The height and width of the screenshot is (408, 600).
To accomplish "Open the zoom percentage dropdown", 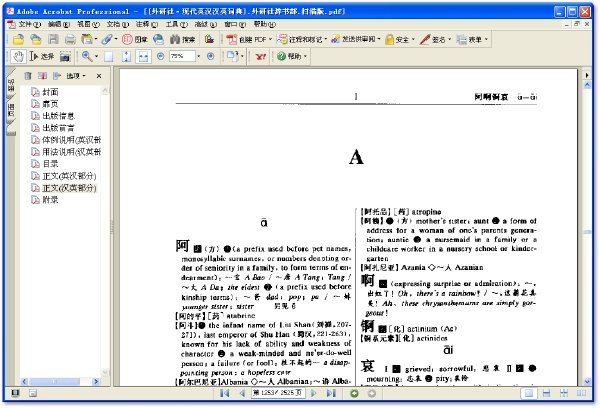I will pos(199,57).
